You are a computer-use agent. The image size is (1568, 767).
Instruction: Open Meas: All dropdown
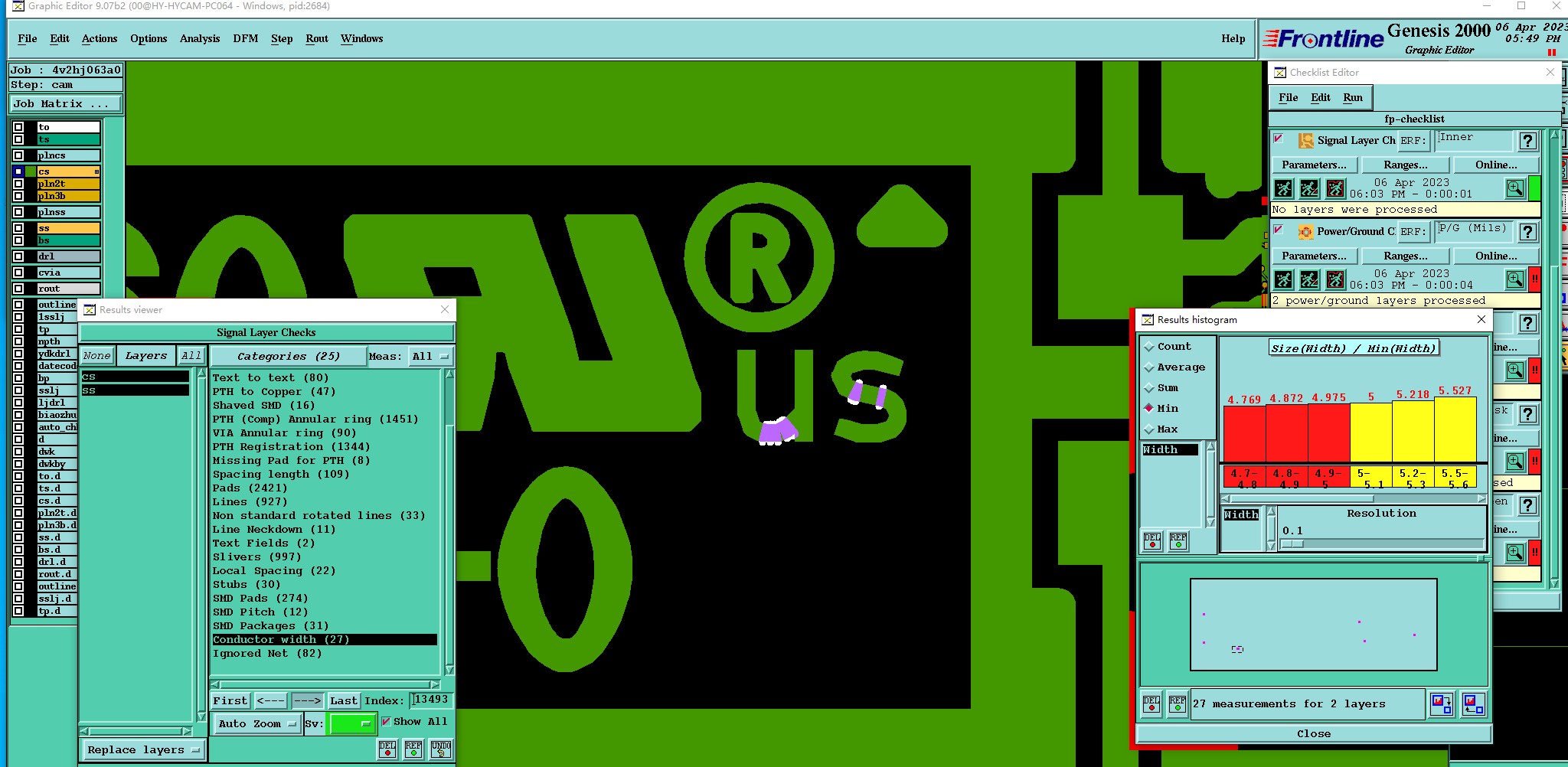(432, 356)
